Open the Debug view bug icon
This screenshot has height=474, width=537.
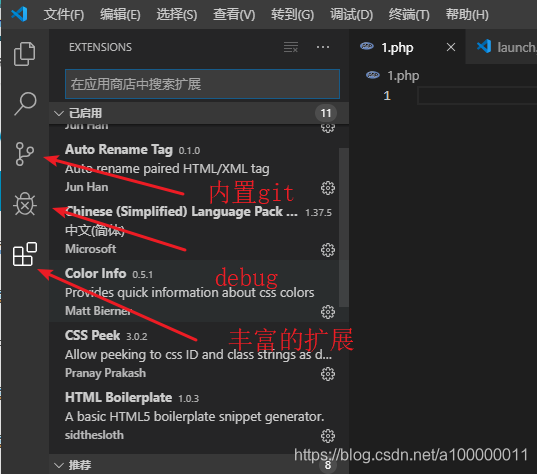coord(25,204)
